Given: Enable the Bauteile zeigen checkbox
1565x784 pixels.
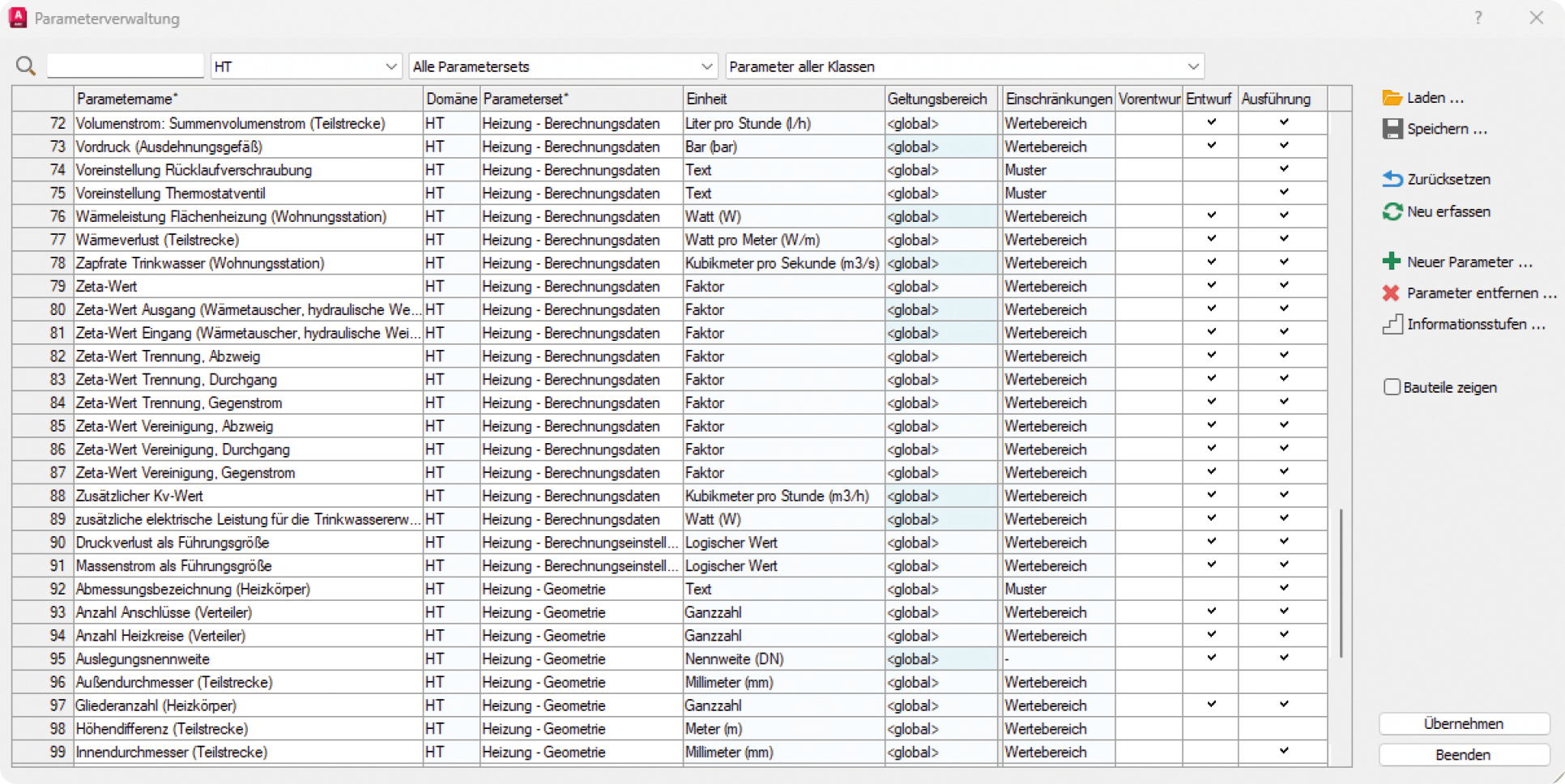Looking at the screenshot, I should (x=1392, y=387).
